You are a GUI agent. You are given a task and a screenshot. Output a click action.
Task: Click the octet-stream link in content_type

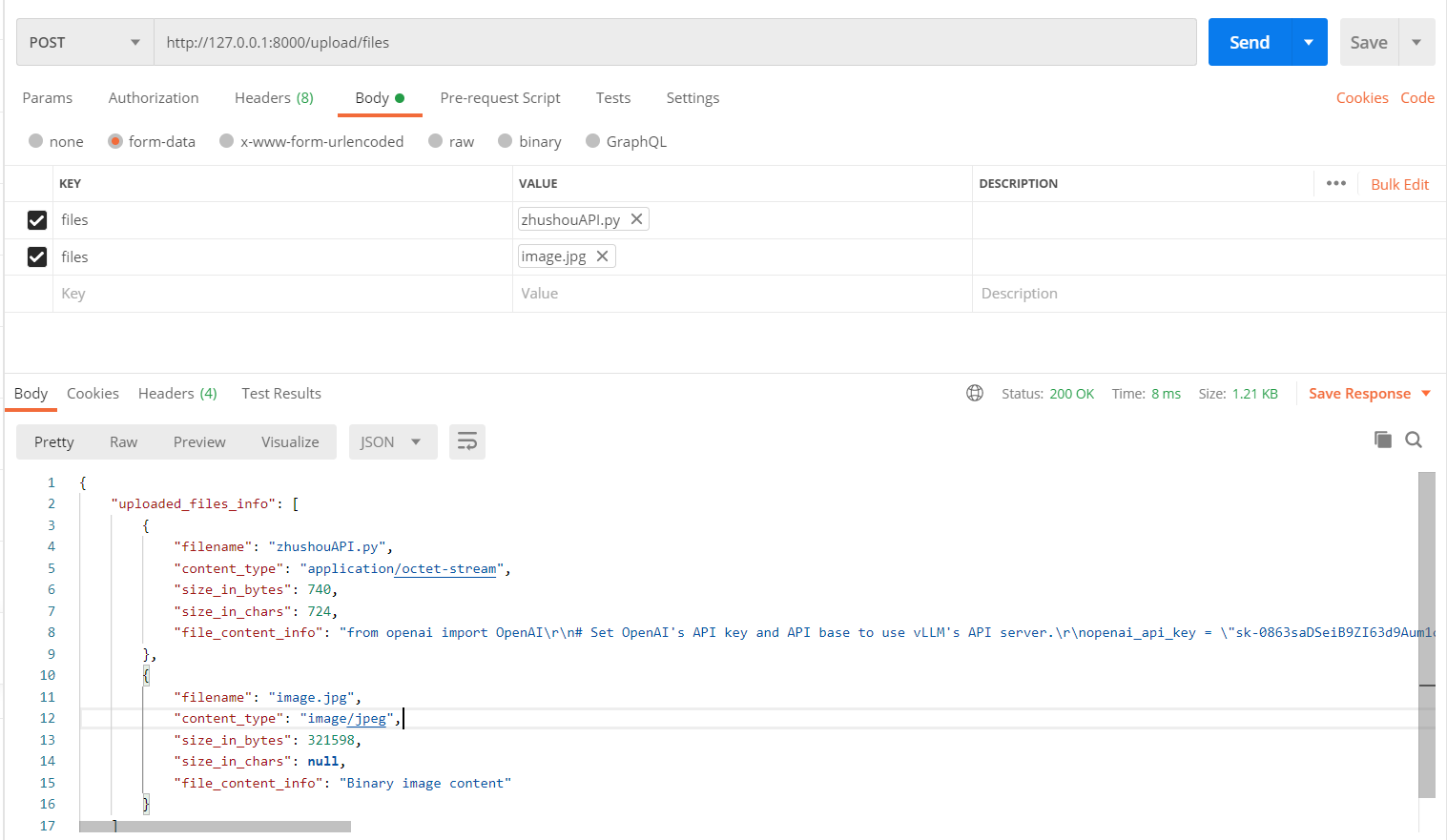446,568
